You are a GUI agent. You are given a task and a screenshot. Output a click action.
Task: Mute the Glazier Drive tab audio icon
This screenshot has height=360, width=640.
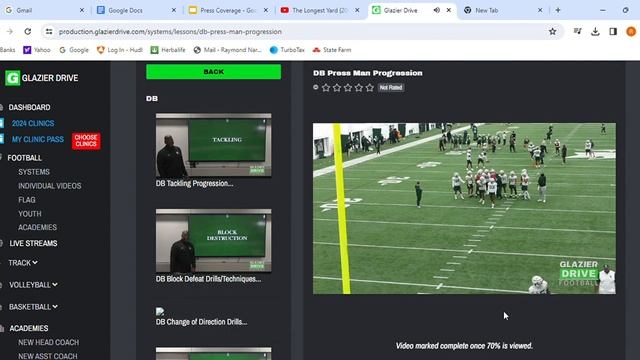pyautogui.click(x=436, y=10)
